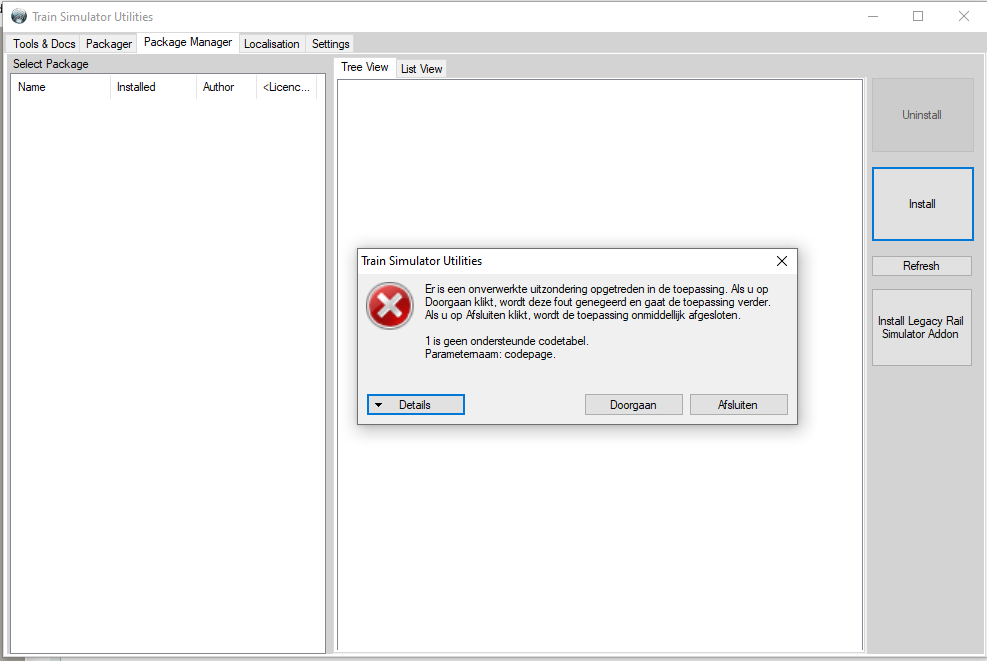Screen dimensions: 987x661
Task: Minimize the main window
Action: (872, 16)
